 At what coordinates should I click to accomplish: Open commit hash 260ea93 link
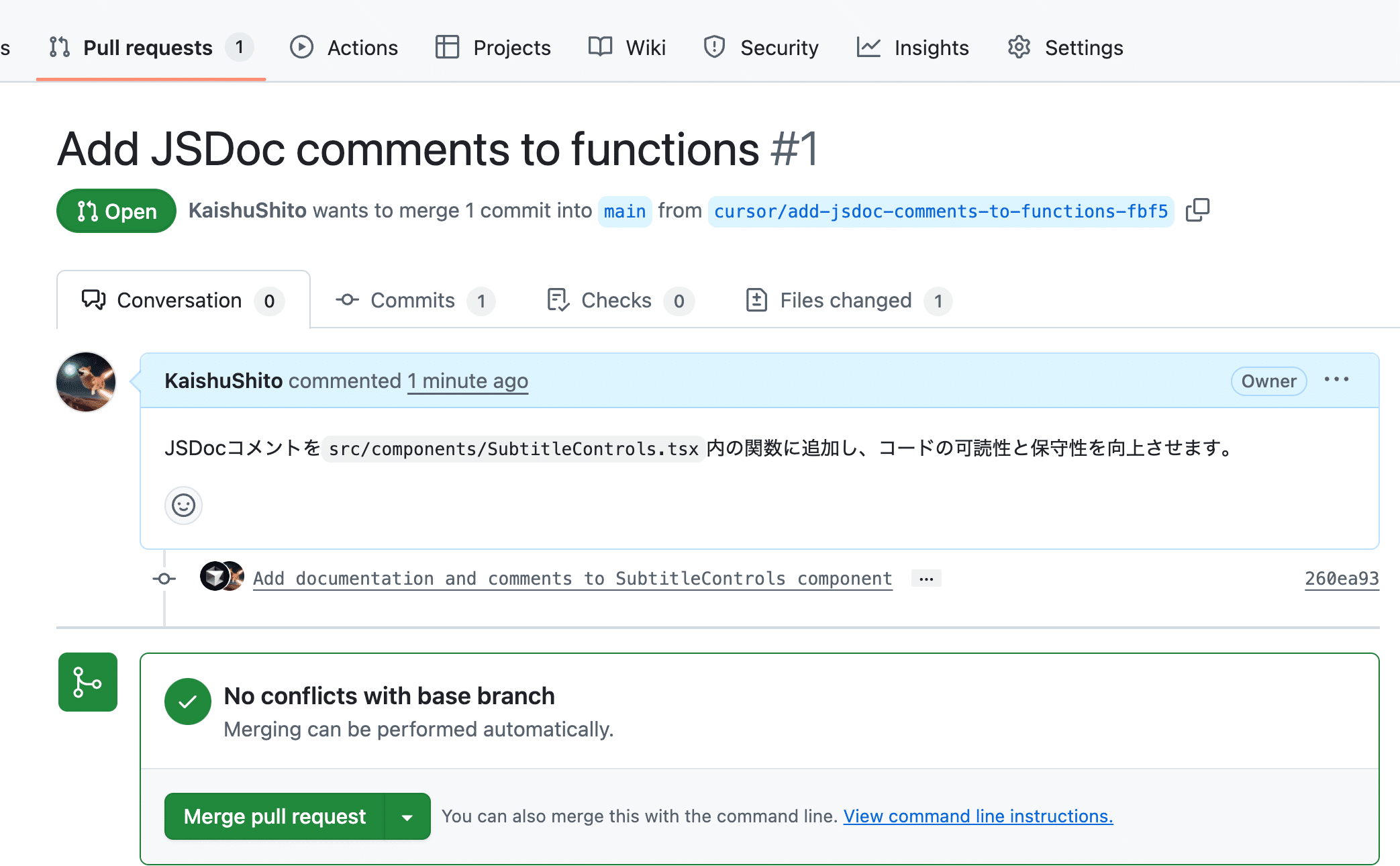tap(1341, 579)
